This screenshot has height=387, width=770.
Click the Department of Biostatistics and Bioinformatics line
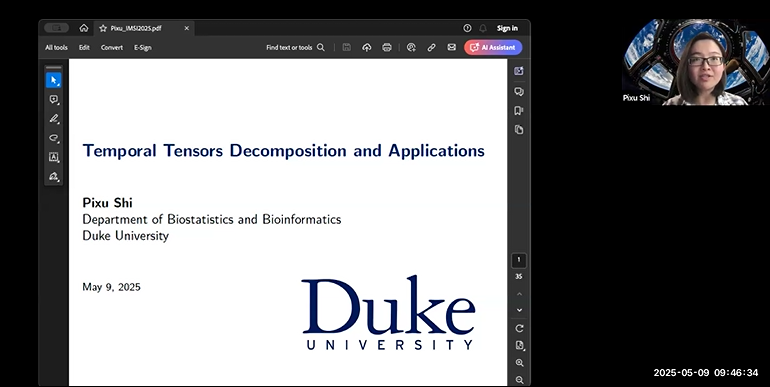coord(212,219)
